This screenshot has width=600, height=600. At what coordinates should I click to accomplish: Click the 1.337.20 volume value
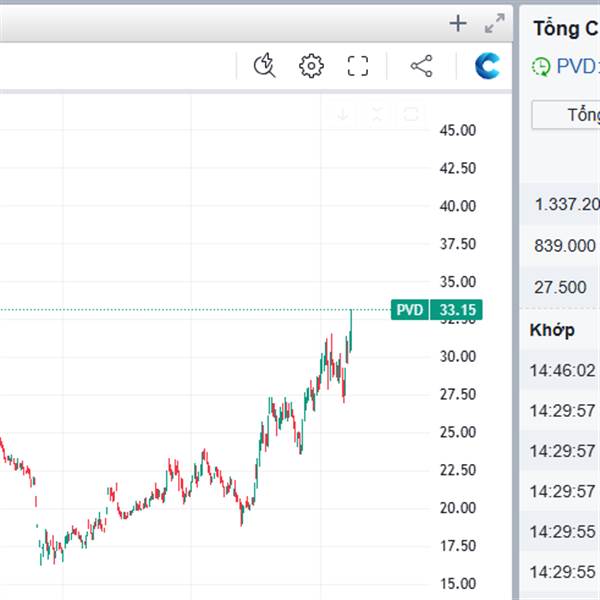click(566, 204)
